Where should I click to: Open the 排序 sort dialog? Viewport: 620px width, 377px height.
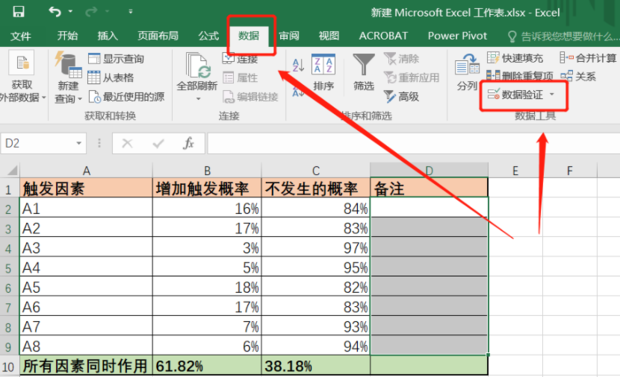(323, 72)
